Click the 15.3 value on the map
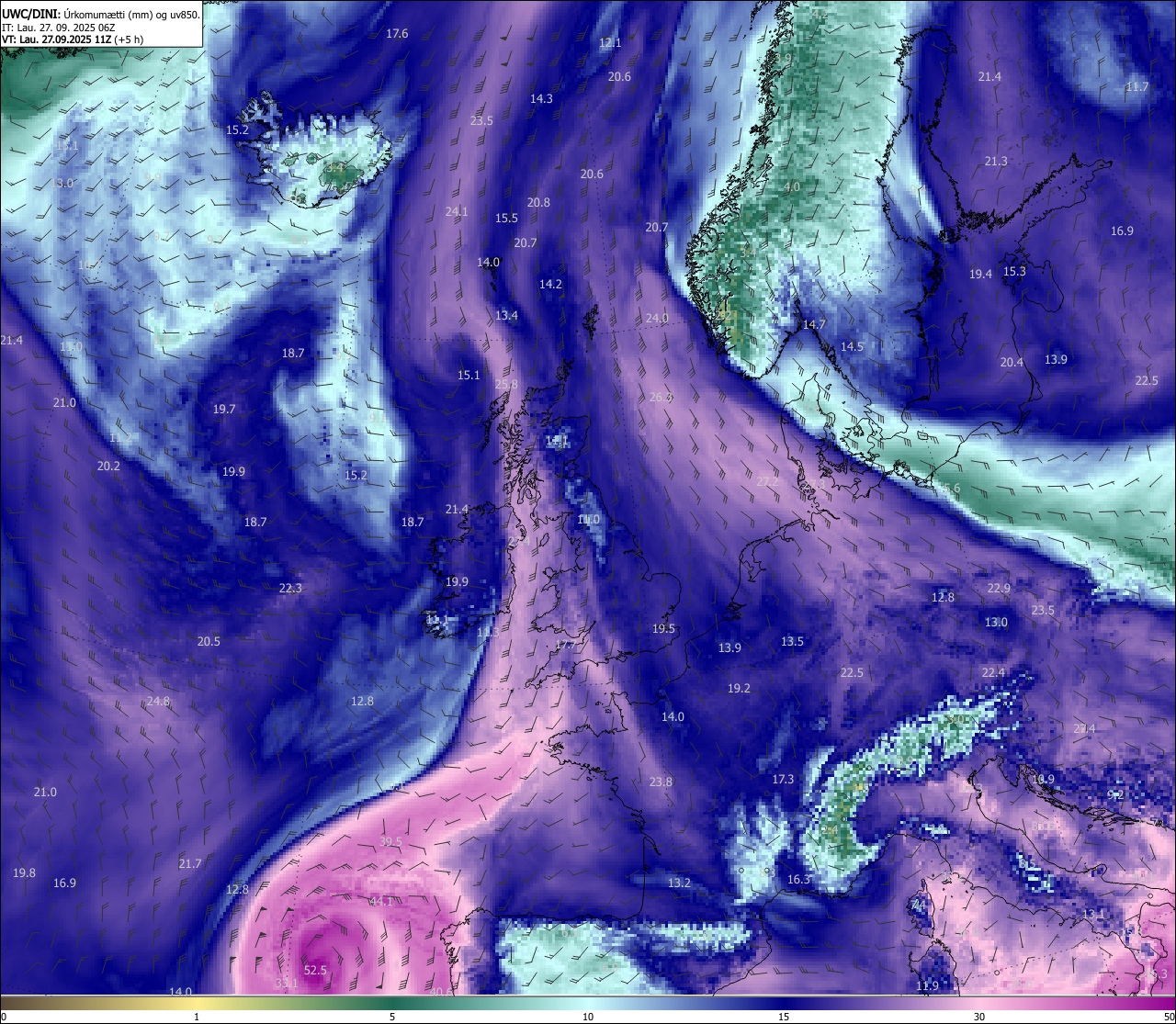This screenshot has width=1176, height=1024. (x=1014, y=271)
